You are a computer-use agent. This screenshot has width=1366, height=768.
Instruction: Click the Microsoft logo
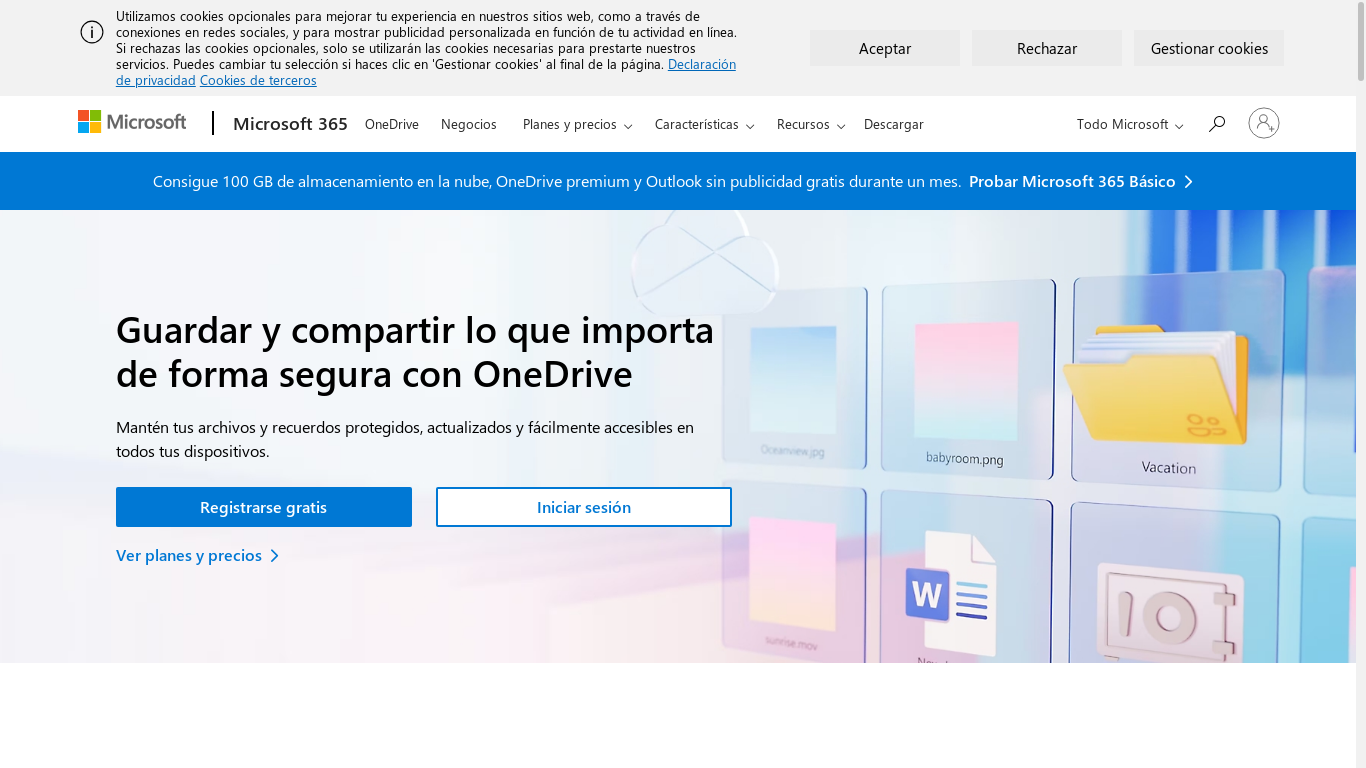(x=132, y=122)
